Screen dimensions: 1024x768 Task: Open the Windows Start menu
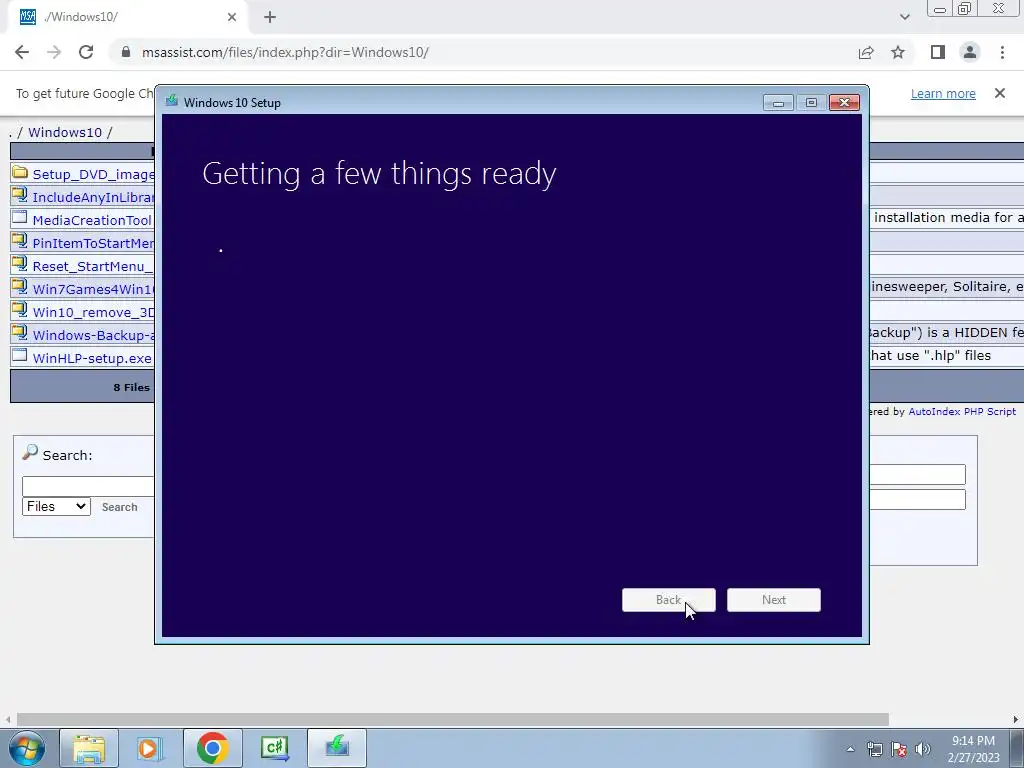tap(27, 748)
